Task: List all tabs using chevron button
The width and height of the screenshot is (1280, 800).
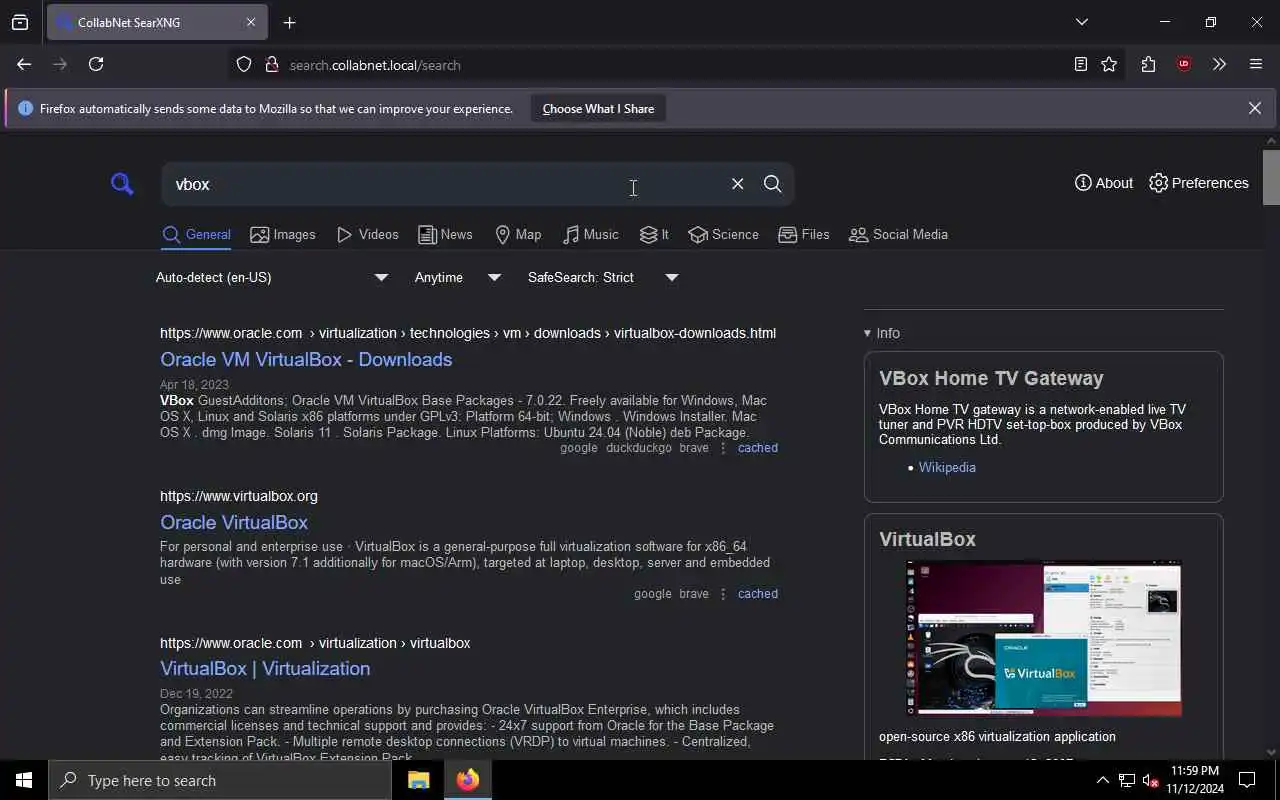Action: (x=1081, y=22)
